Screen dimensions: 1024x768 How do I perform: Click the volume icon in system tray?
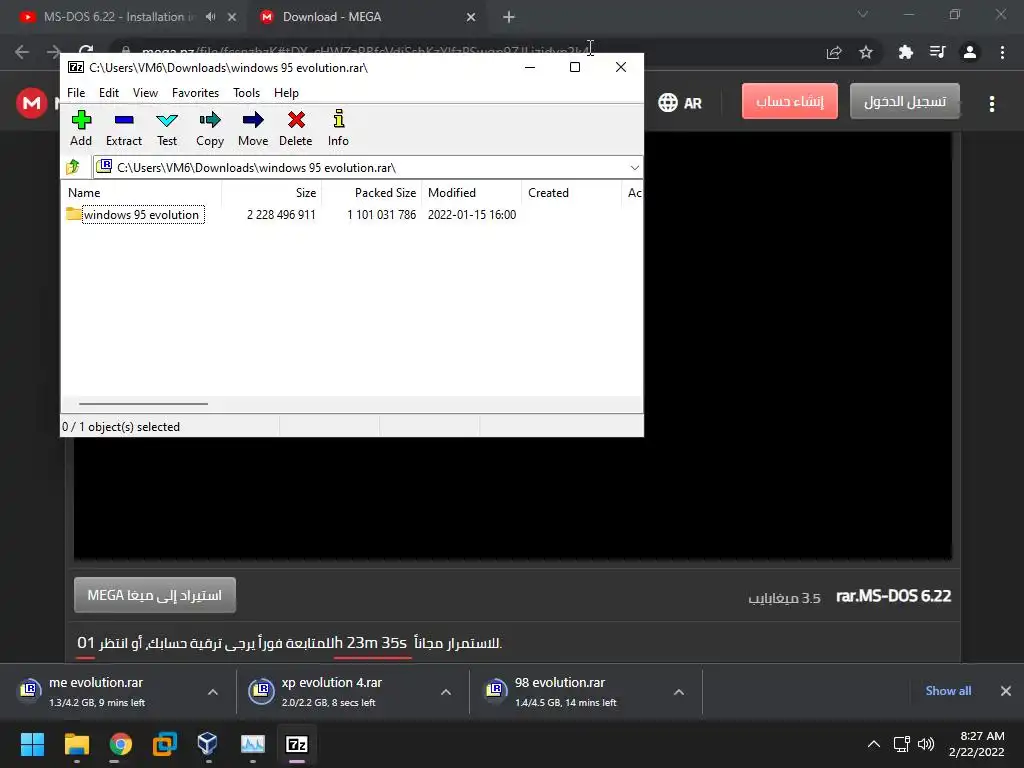(925, 744)
